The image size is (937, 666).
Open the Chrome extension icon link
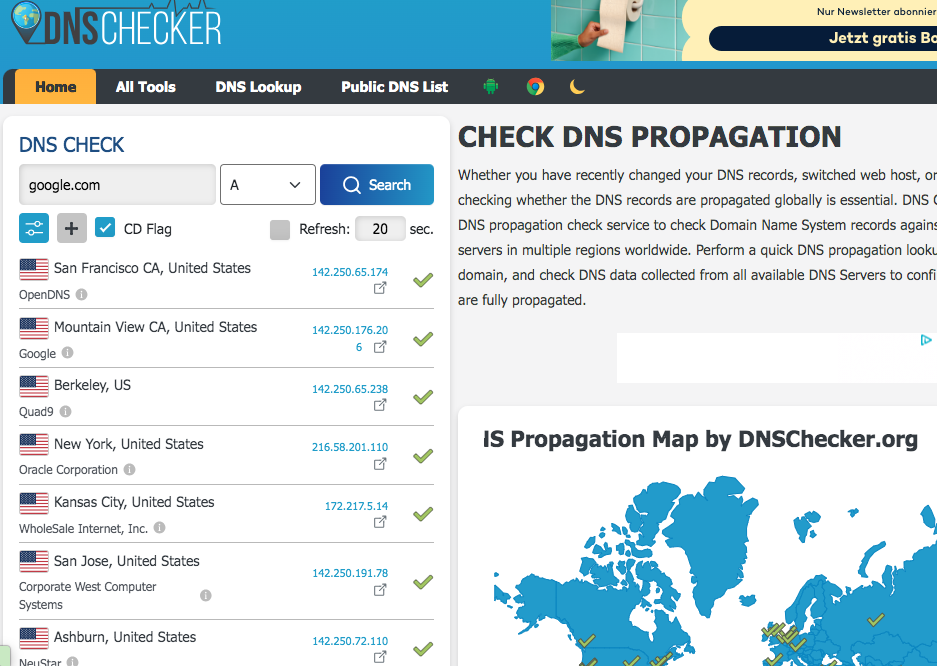pos(535,87)
